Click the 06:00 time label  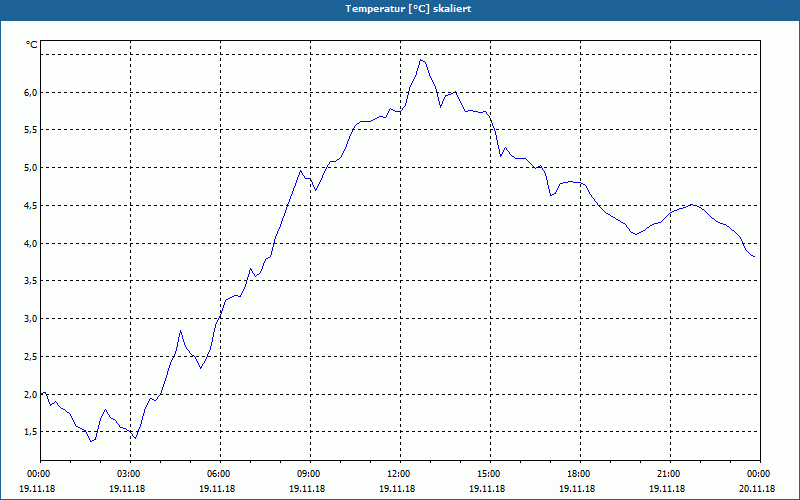click(x=217, y=474)
